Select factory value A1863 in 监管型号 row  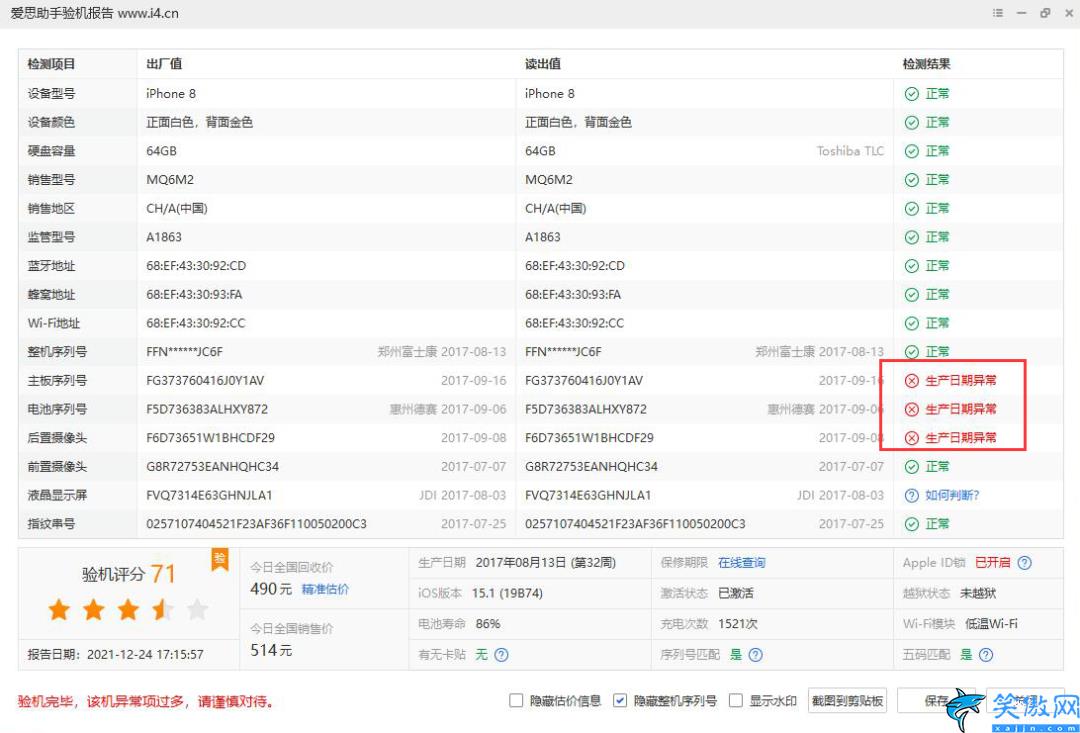(164, 237)
